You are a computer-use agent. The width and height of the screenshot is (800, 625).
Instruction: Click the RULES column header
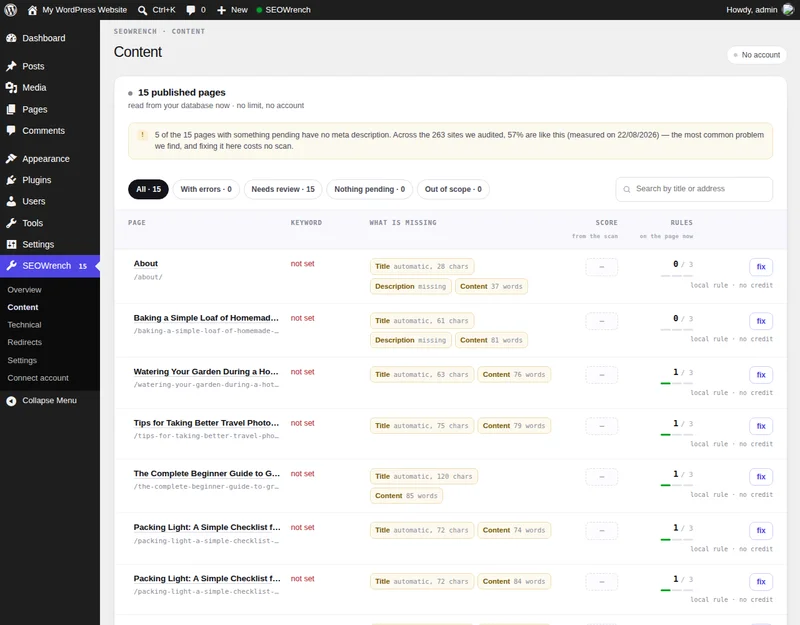[x=682, y=223]
